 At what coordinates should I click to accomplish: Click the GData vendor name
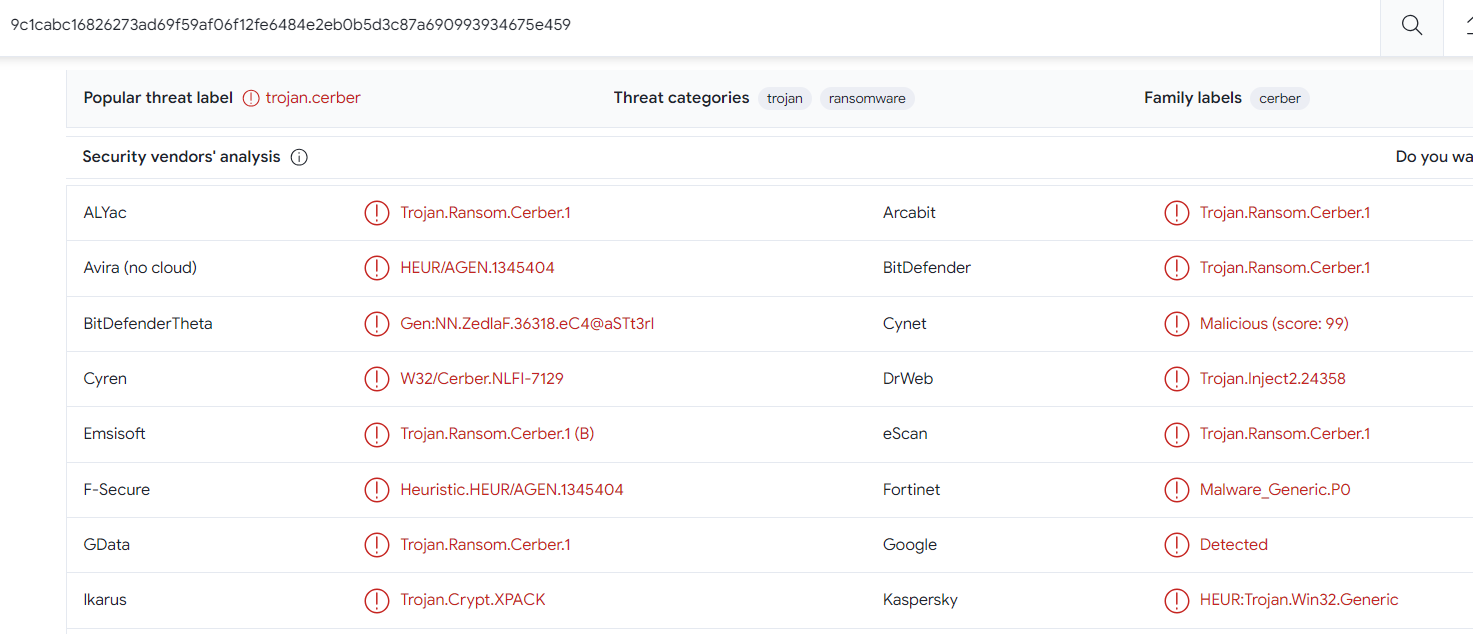(x=107, y=545)
